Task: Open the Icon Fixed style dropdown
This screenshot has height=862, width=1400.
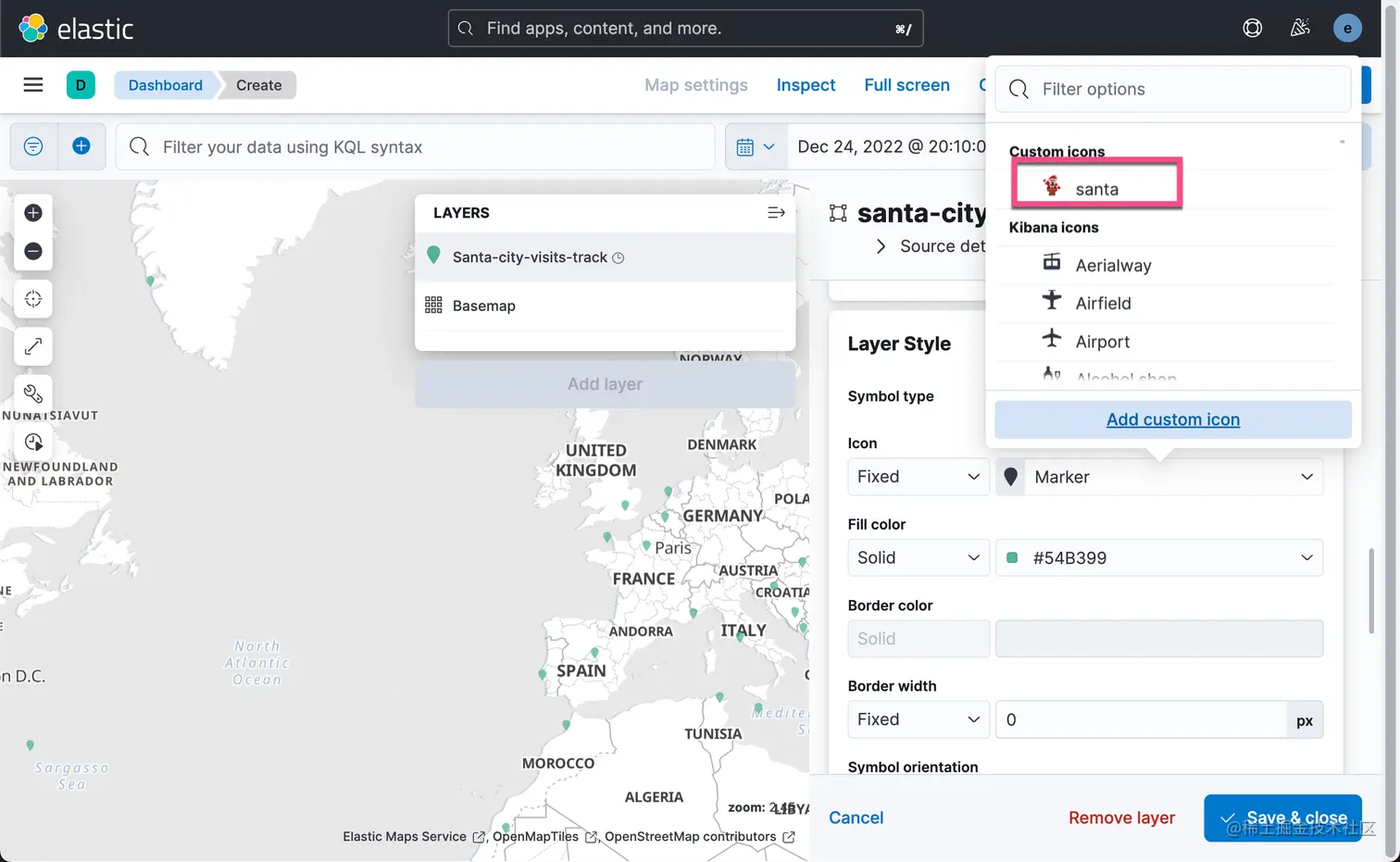Action: coord(919,477)
